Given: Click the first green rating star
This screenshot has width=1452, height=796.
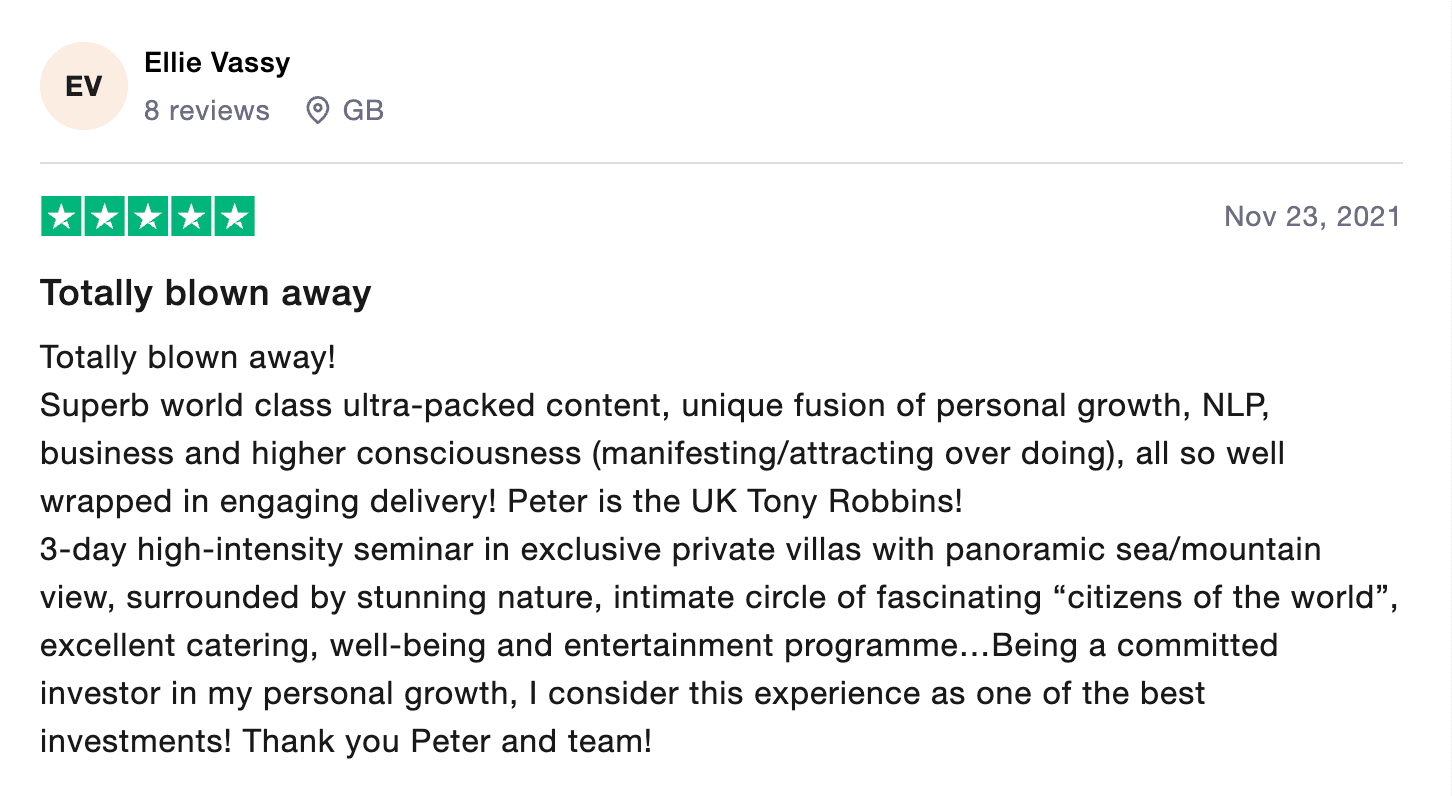Looking at the screenshot, I should click(x=62, y=217).
